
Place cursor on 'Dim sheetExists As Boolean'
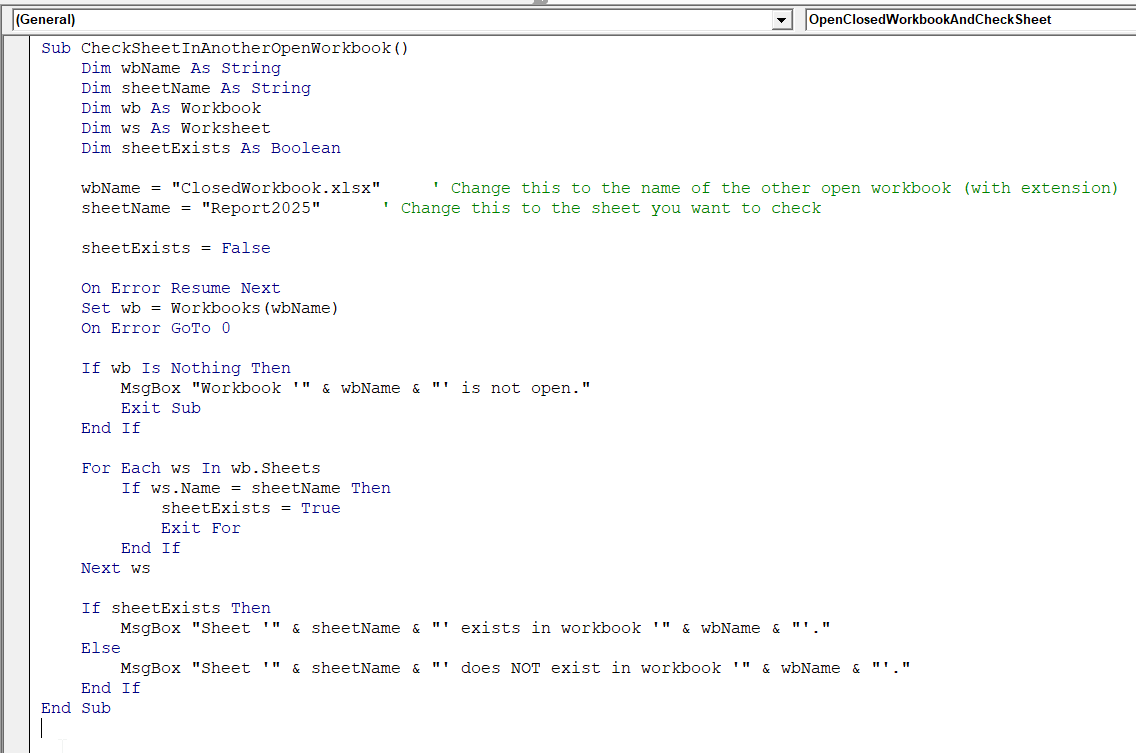coord(210,148)
